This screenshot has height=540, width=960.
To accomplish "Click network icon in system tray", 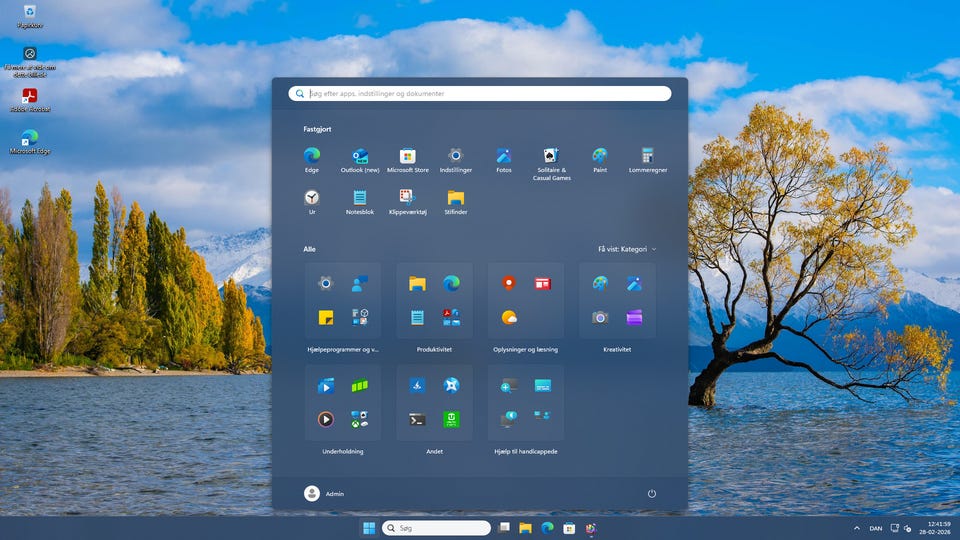I will click(894, 528).
